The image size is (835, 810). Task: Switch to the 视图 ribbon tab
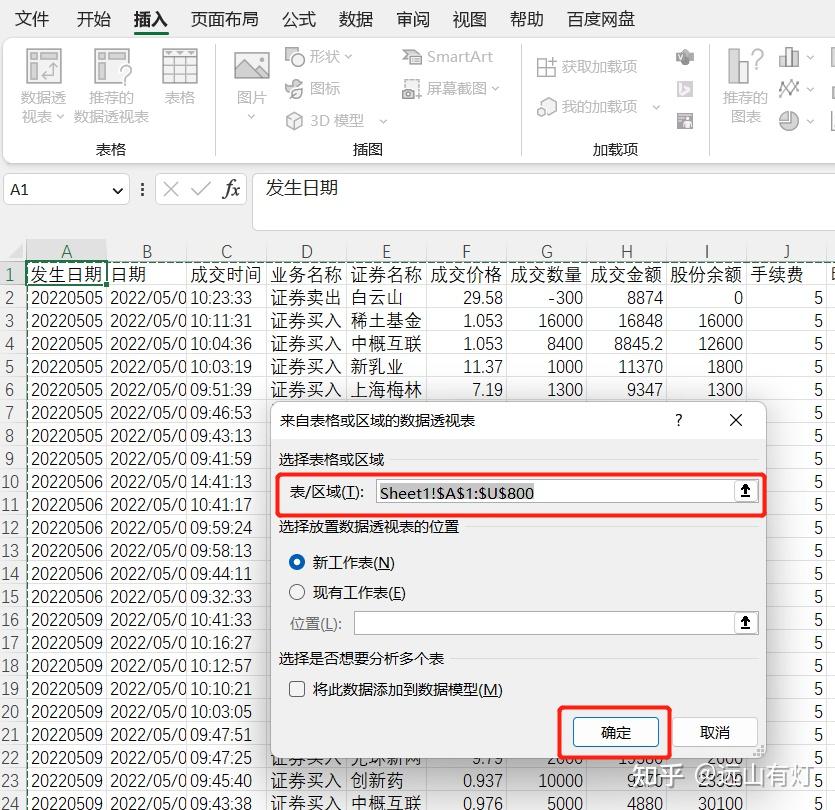coord(470,19)
